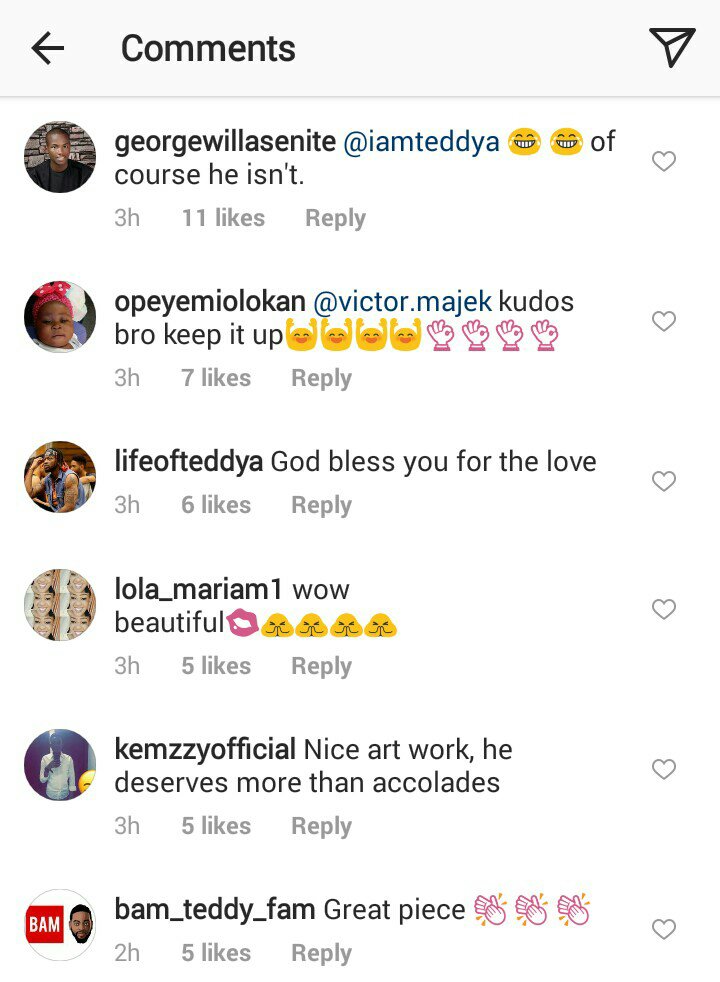Show the 7 likes on opeyemiolokan's comment
720x982 pixels.
pyautogui.click(x=216, y=378)
